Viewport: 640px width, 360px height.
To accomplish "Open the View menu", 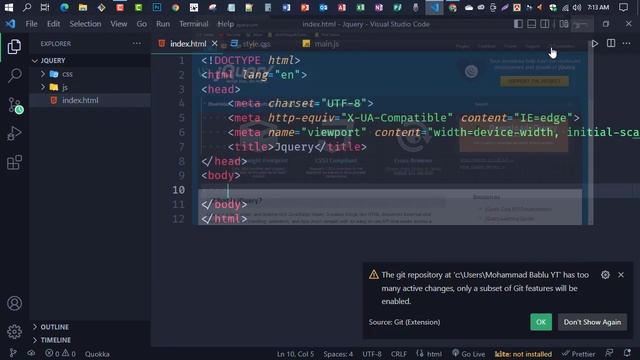I will pos(119,24).
